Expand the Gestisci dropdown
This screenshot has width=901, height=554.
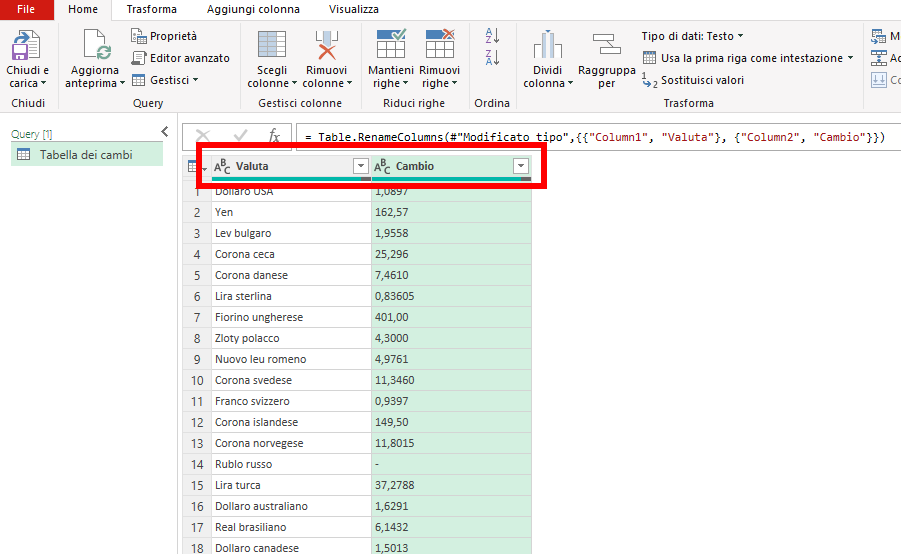point(195,80)
